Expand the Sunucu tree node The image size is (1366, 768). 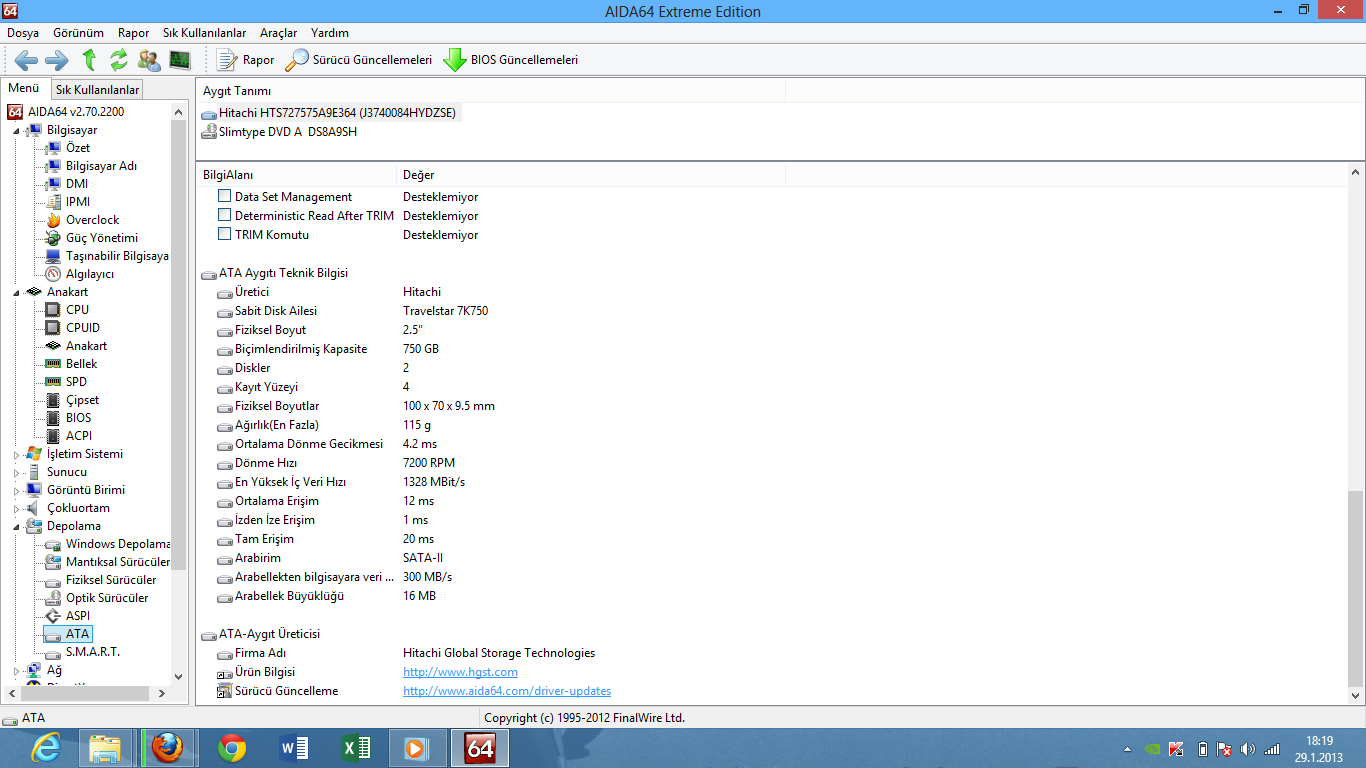click(x=16, y=472)
